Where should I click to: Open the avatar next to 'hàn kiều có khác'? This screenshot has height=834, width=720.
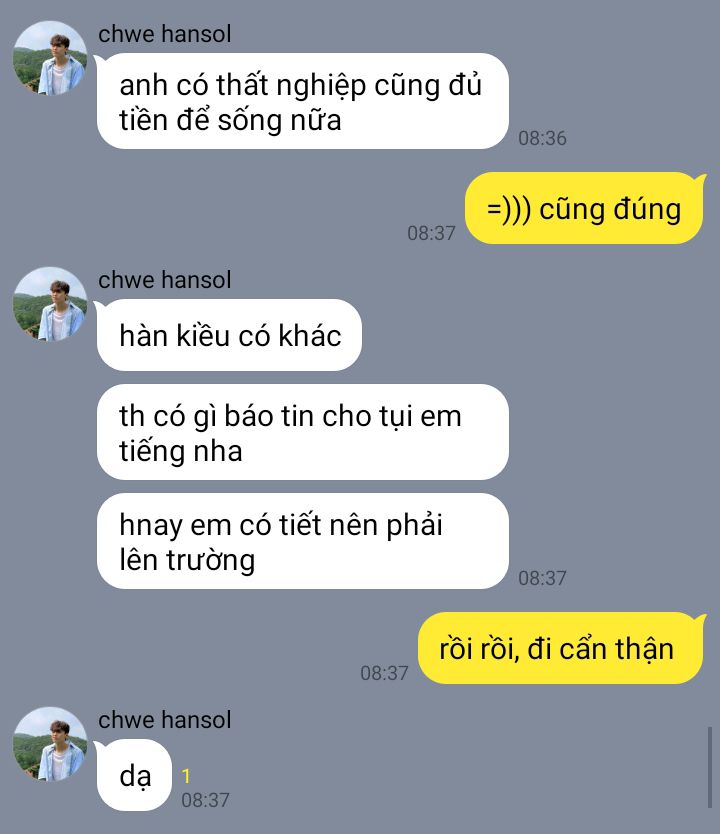(50, 304)
